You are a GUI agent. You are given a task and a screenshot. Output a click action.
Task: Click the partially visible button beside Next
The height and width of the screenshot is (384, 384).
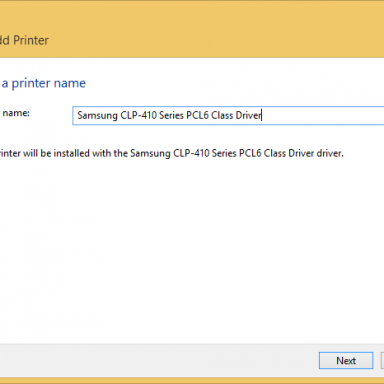382,360
